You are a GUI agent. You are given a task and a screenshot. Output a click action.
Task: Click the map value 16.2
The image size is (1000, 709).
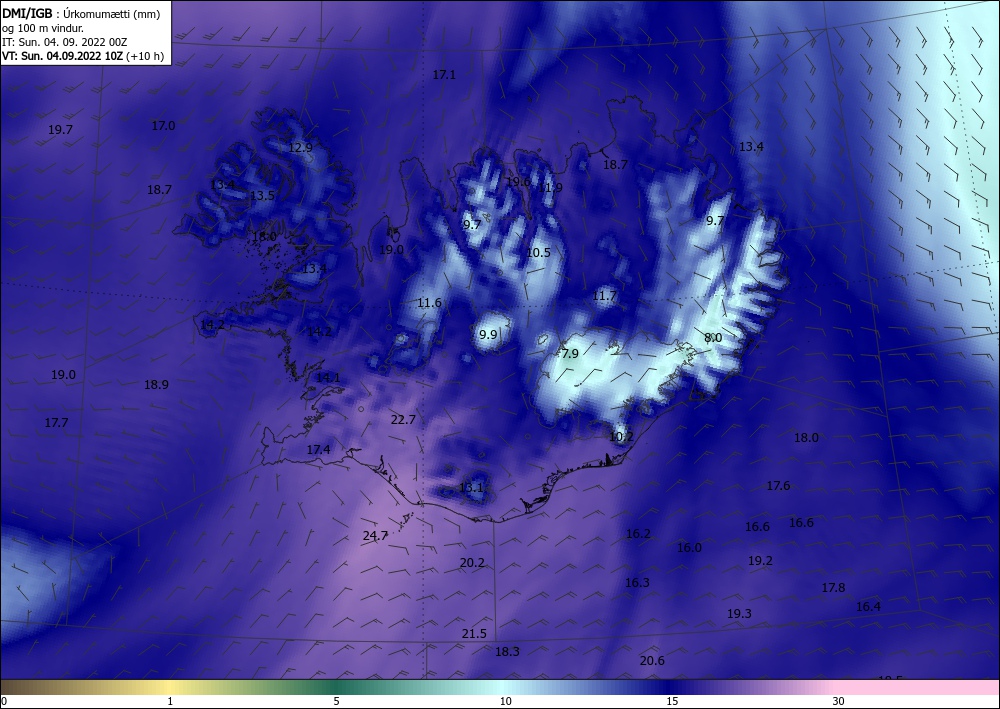click(x=638, y=534)
